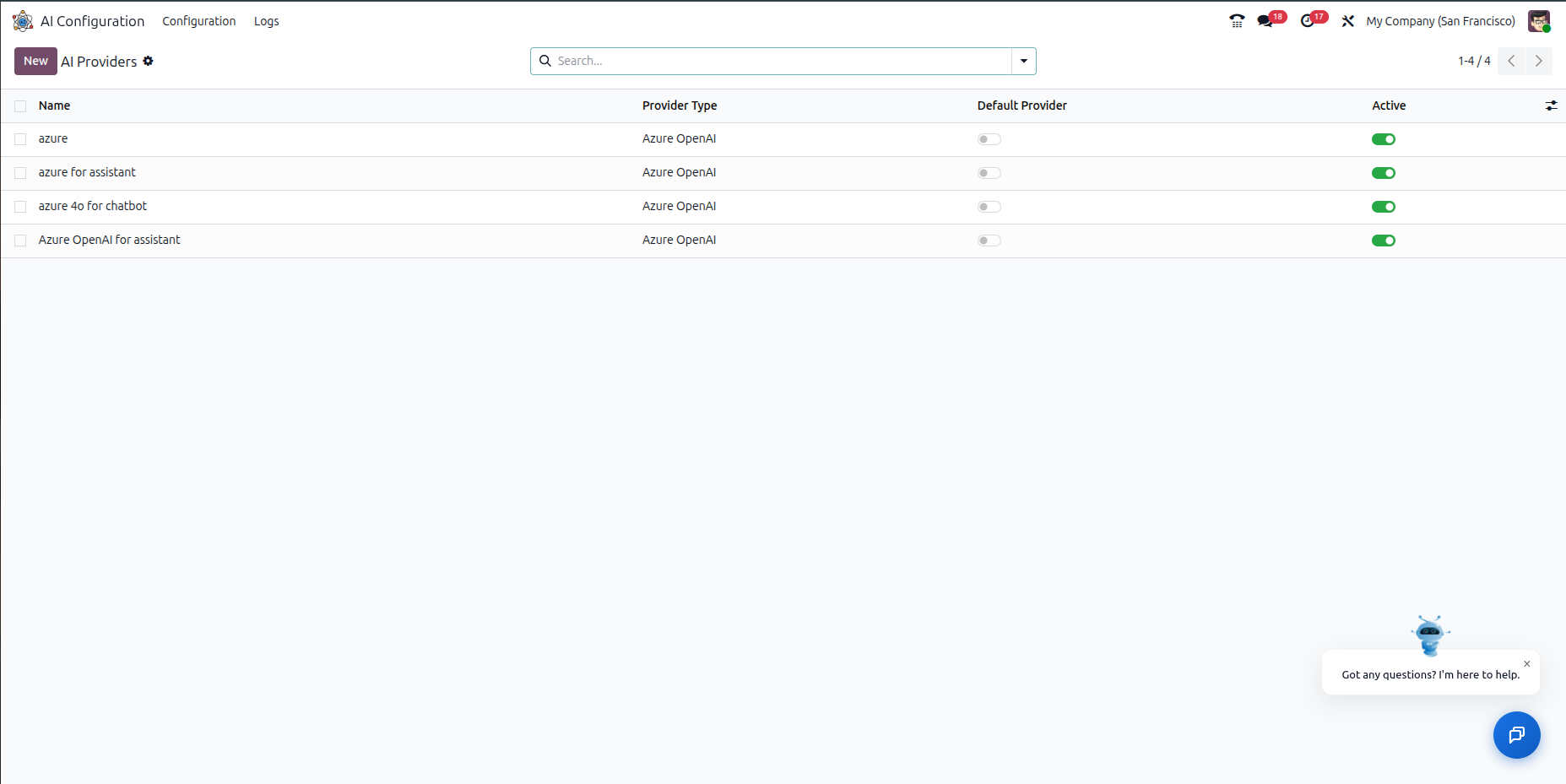
Task: Open the user avatar menu
Action: 1539,21
